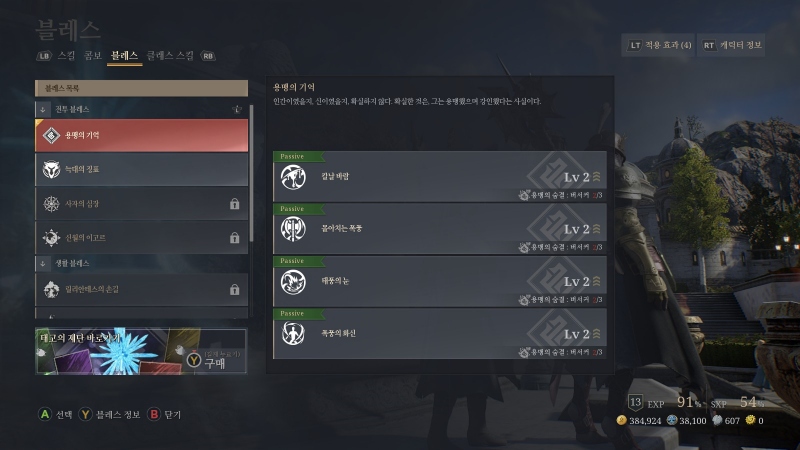Open the 클래스 스킬 tab
The width and height of the screenshot is (800, 450).
point(170,56)
